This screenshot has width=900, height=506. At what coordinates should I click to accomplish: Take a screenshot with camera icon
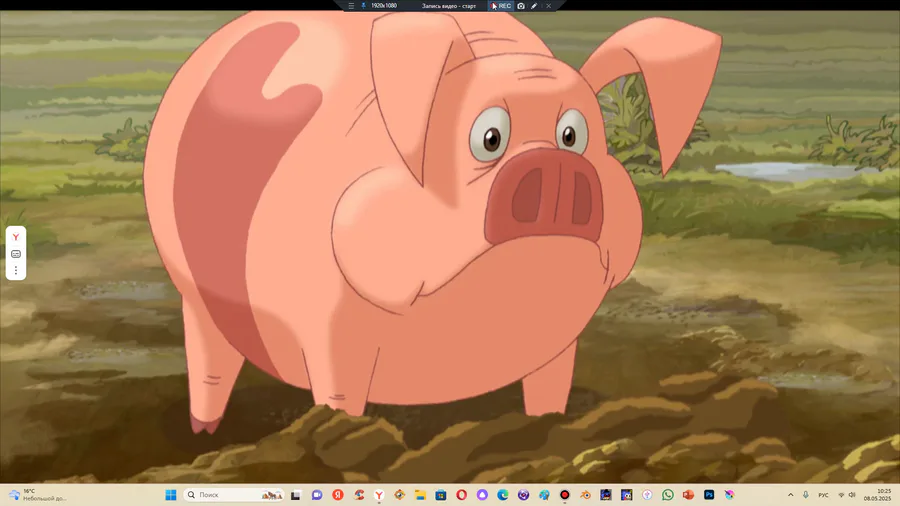(x=521, y=6)
